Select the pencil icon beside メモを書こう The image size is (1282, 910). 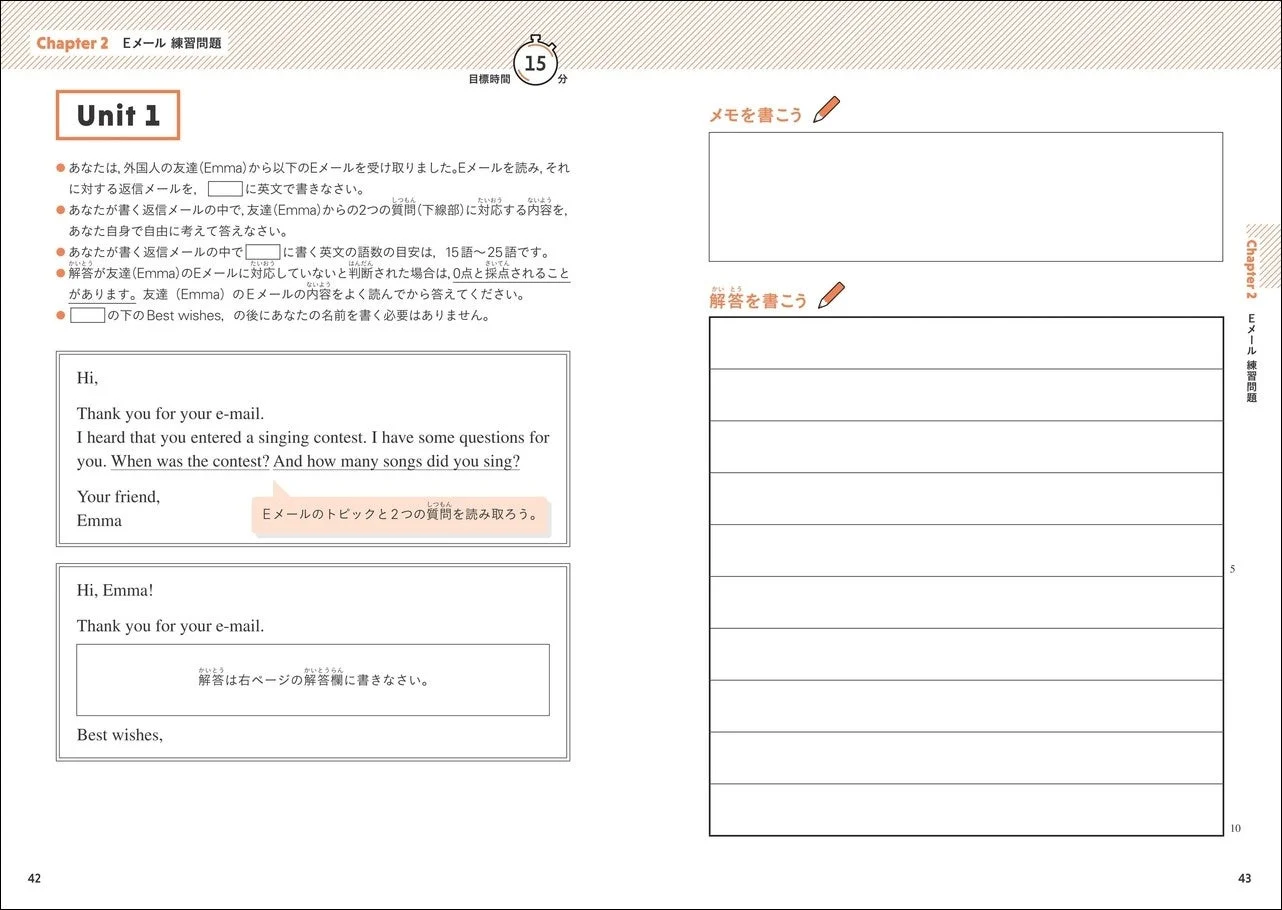(x=826, y=108)
